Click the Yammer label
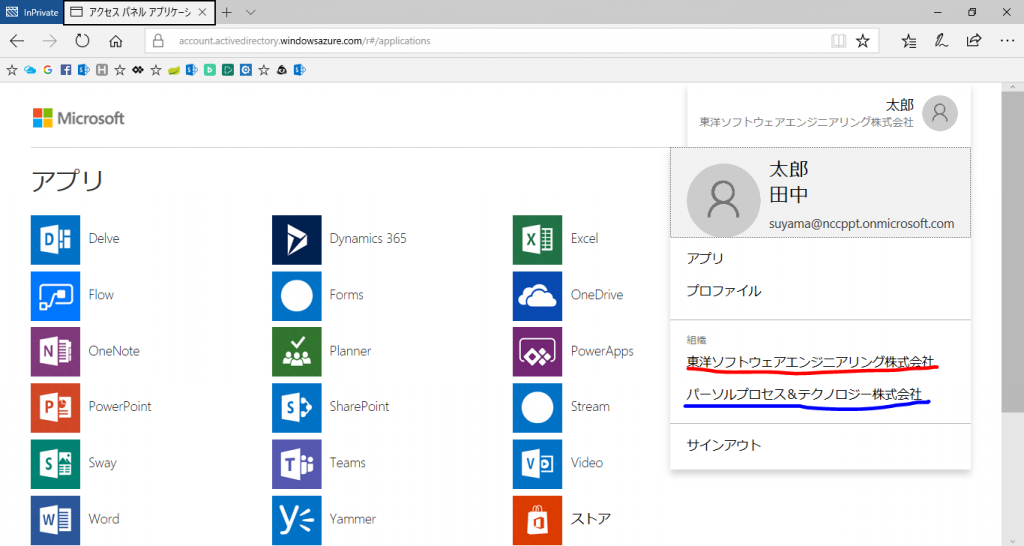The width and height of the screenshot is (1024, 546). point(353,519)
